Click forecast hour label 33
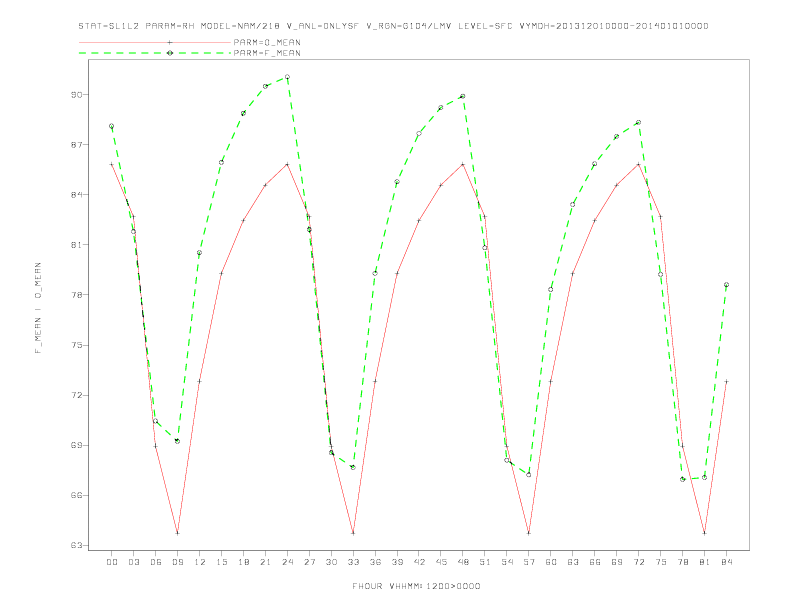 click(353, 562)
